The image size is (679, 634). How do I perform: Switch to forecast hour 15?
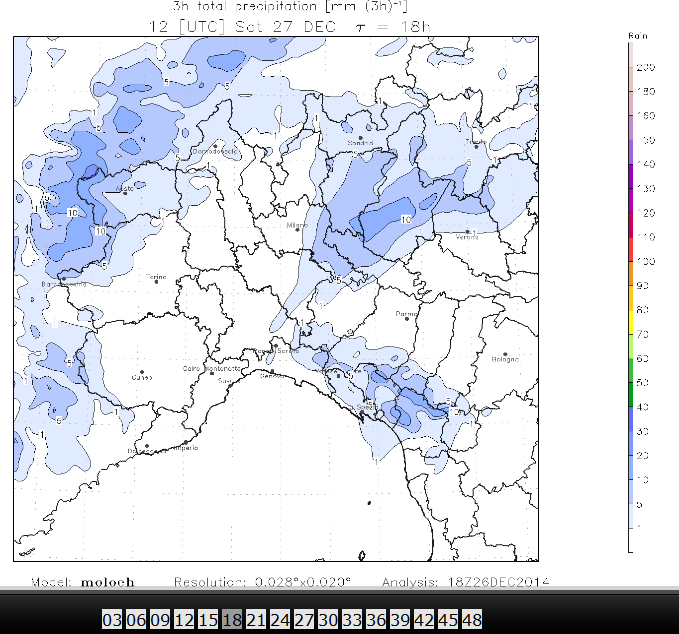(208, 620)
